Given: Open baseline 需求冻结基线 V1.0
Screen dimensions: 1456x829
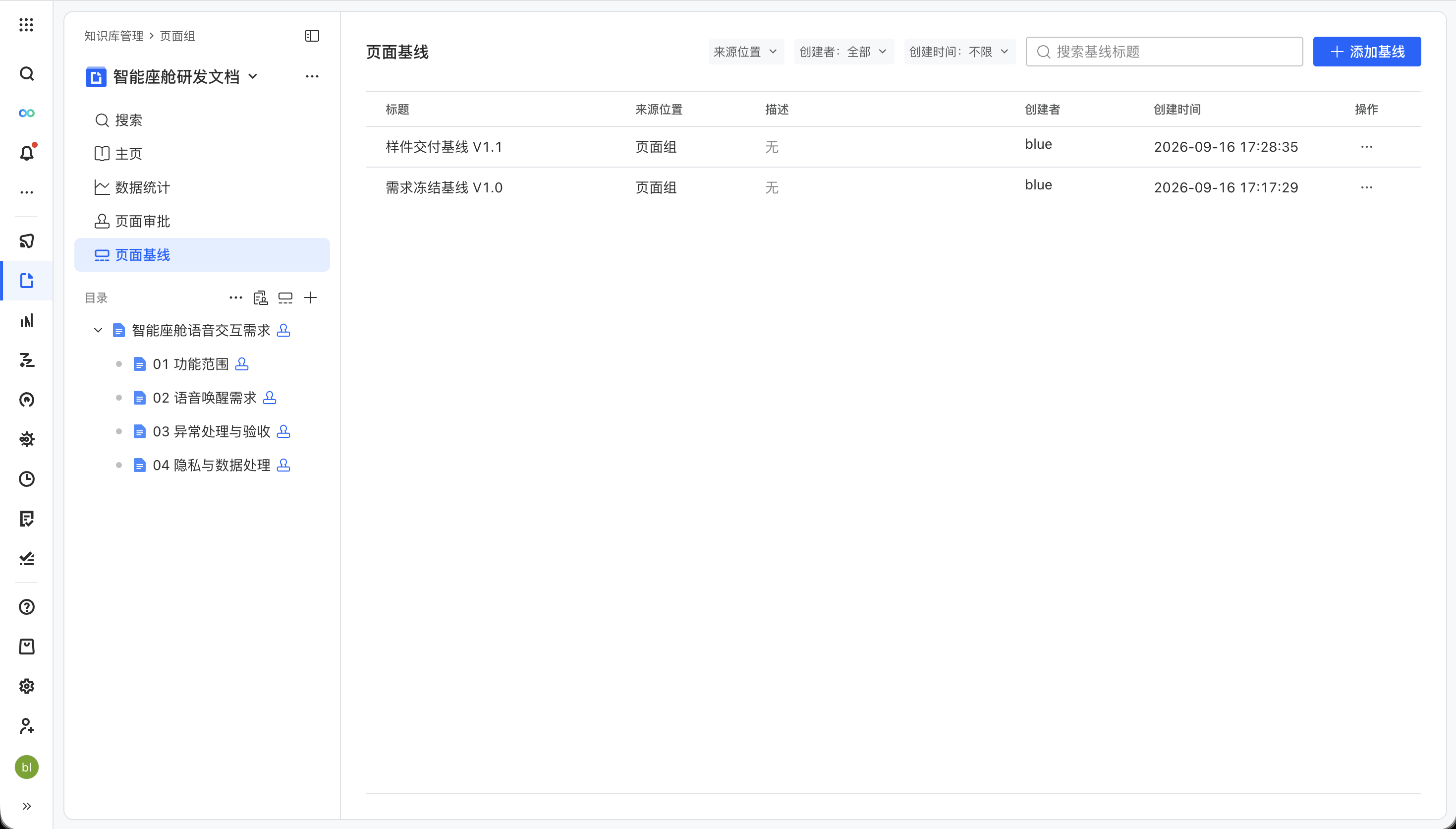Looking at the screenshot, I should click(x=444, y=187).
